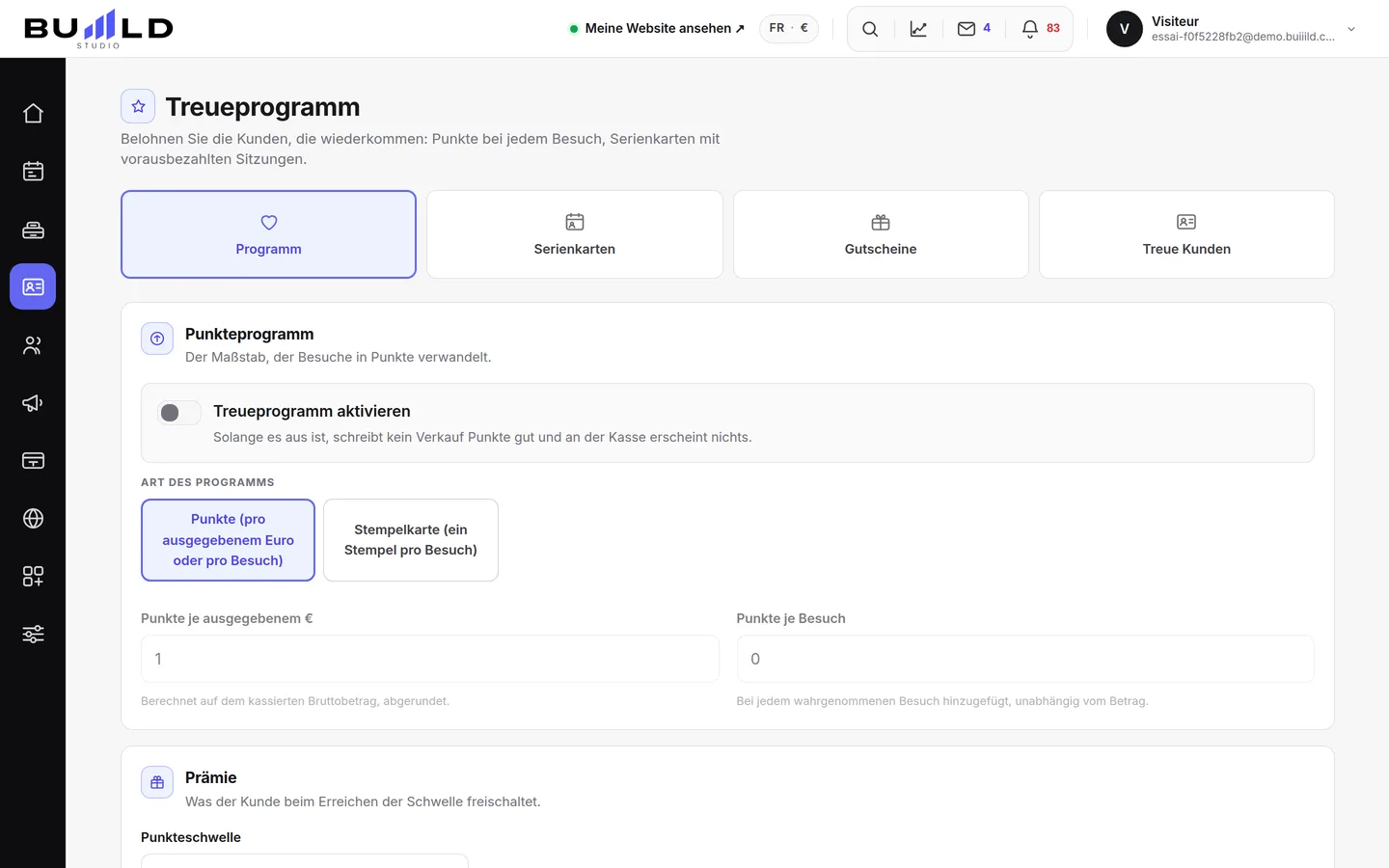Viewport: 1389px width, 868px height.
Task: Switch to the Programm tab
Action: 268,234
